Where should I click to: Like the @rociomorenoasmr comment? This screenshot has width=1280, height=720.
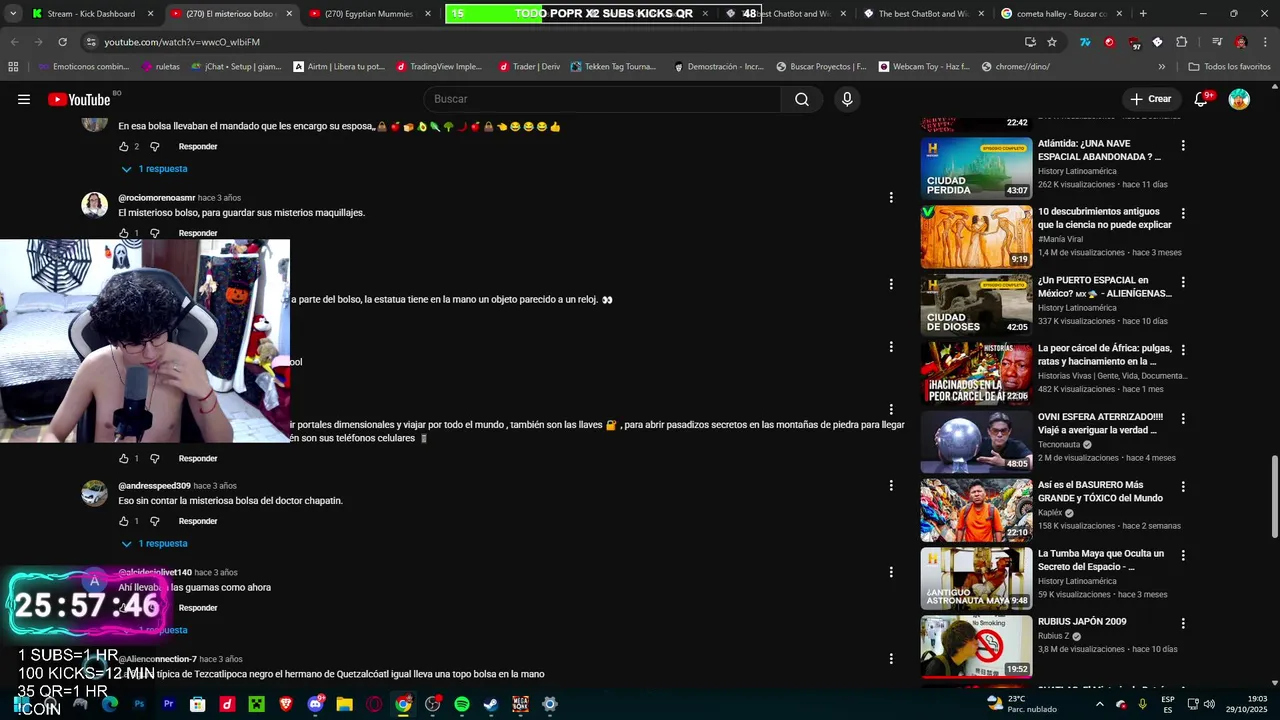click(124, 233)
